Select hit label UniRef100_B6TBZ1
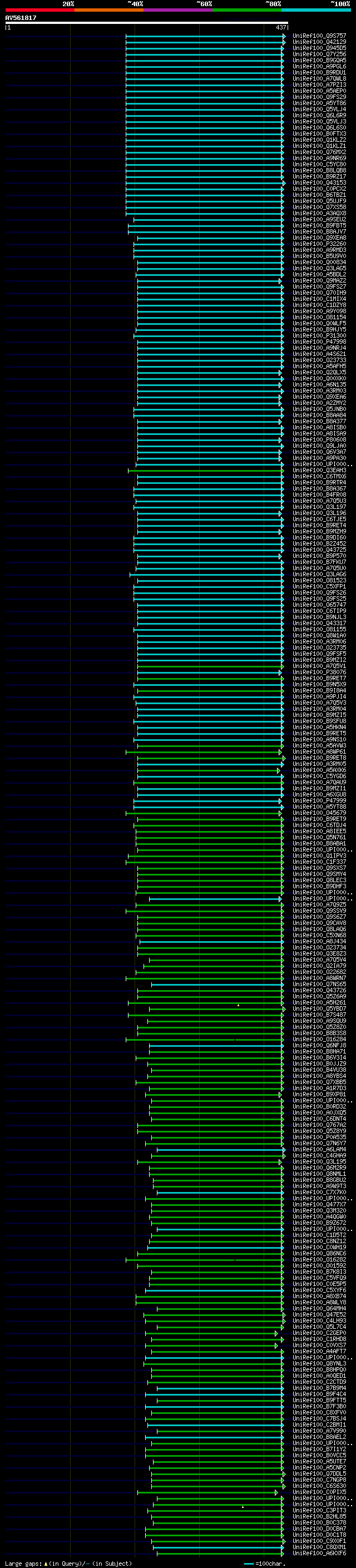 [319, 195]
